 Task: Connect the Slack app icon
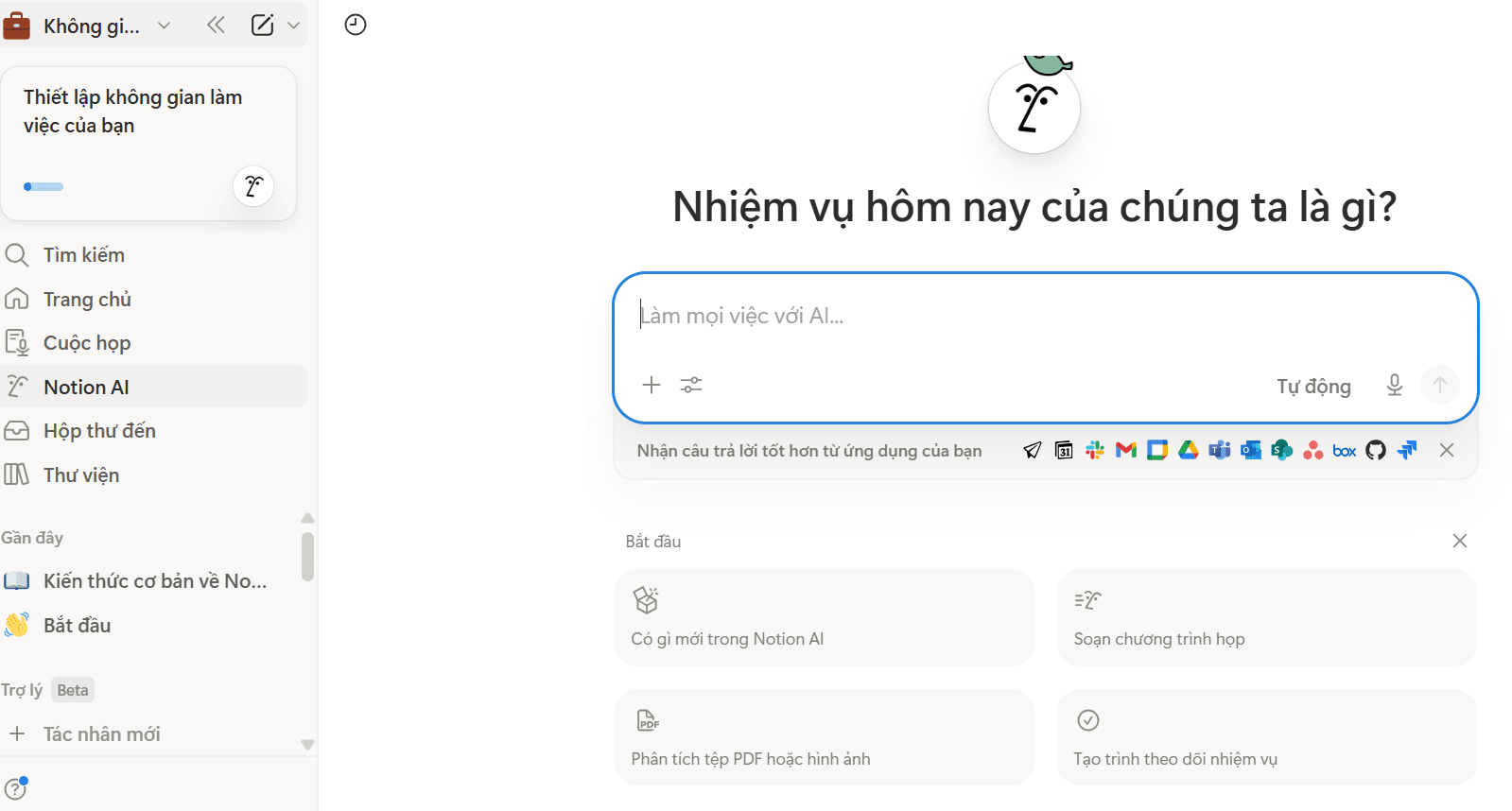pos(1095,451)
